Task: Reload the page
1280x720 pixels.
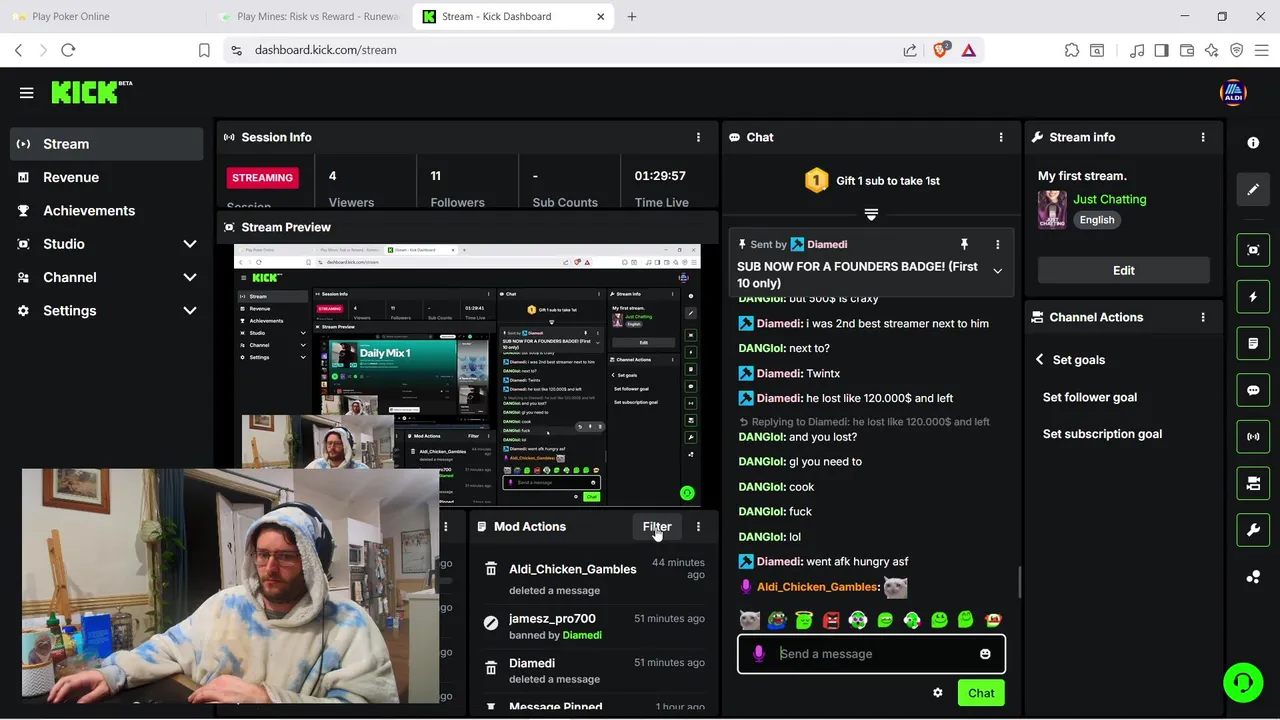Action: click(68, 50)
